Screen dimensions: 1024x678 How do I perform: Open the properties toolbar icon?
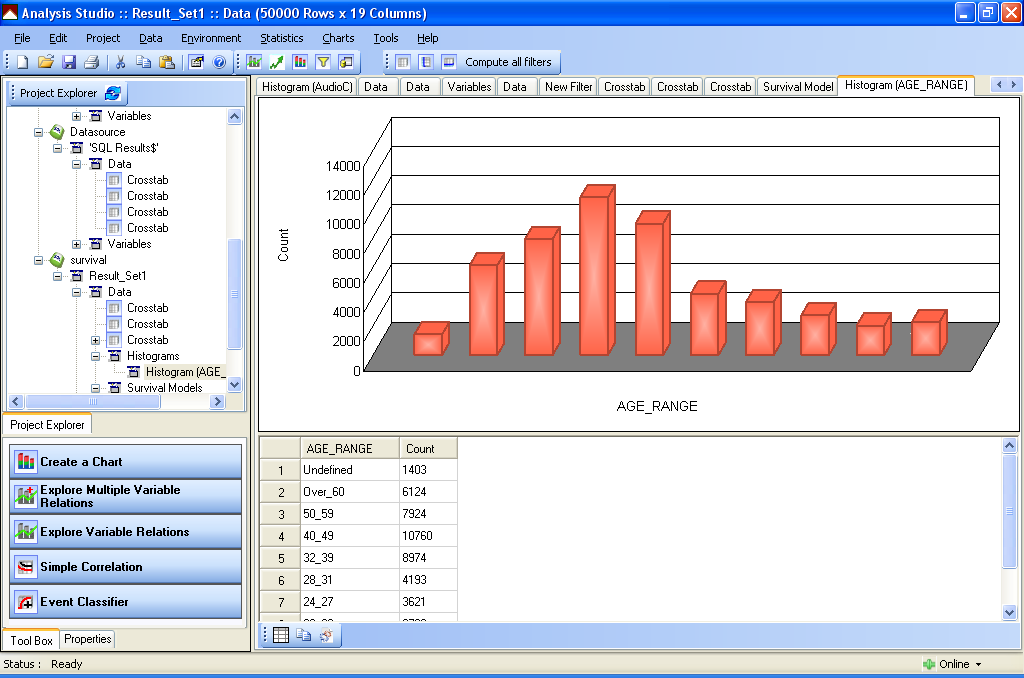[197, 62]
